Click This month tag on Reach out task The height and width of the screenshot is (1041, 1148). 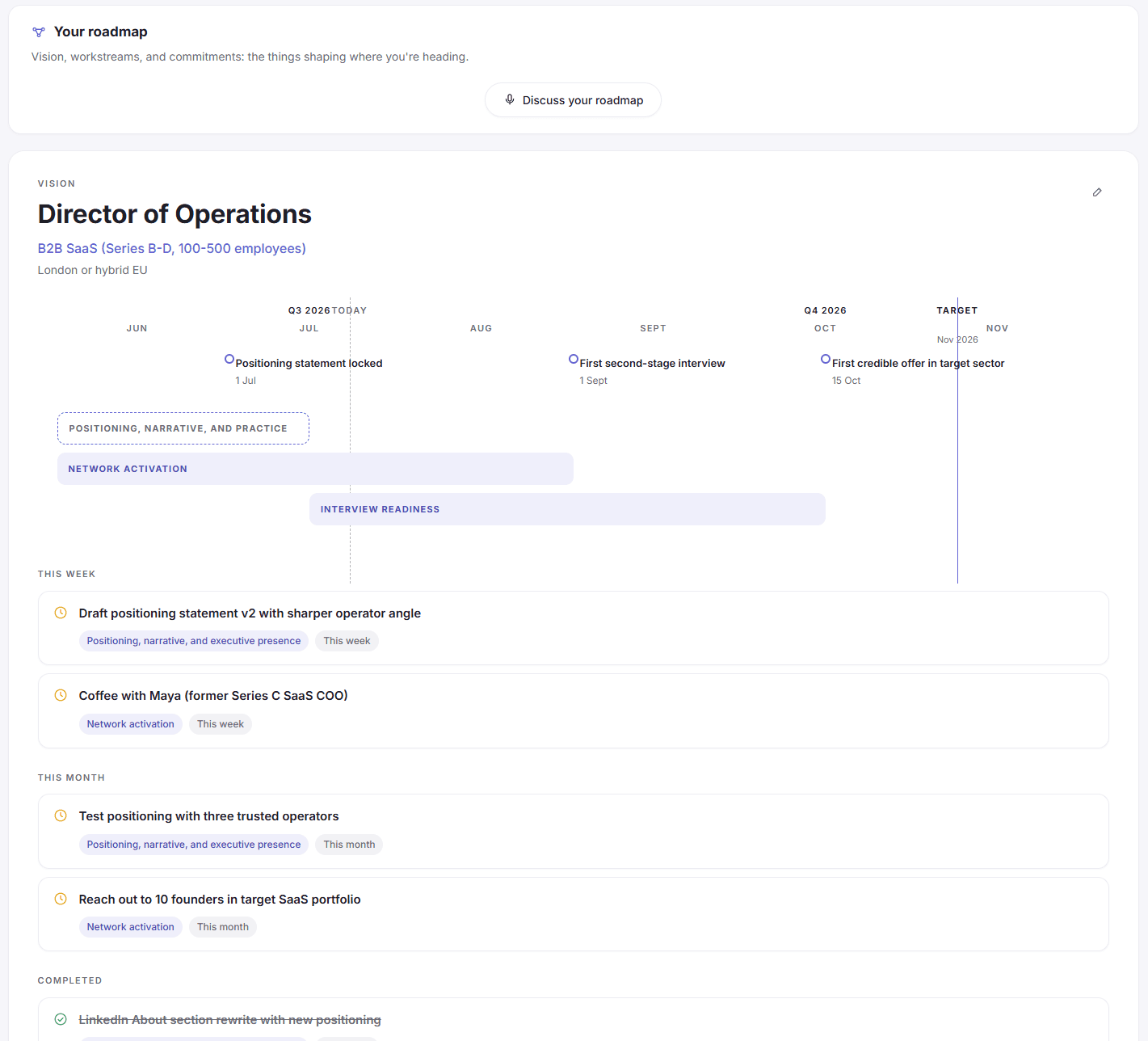(223, 927)
